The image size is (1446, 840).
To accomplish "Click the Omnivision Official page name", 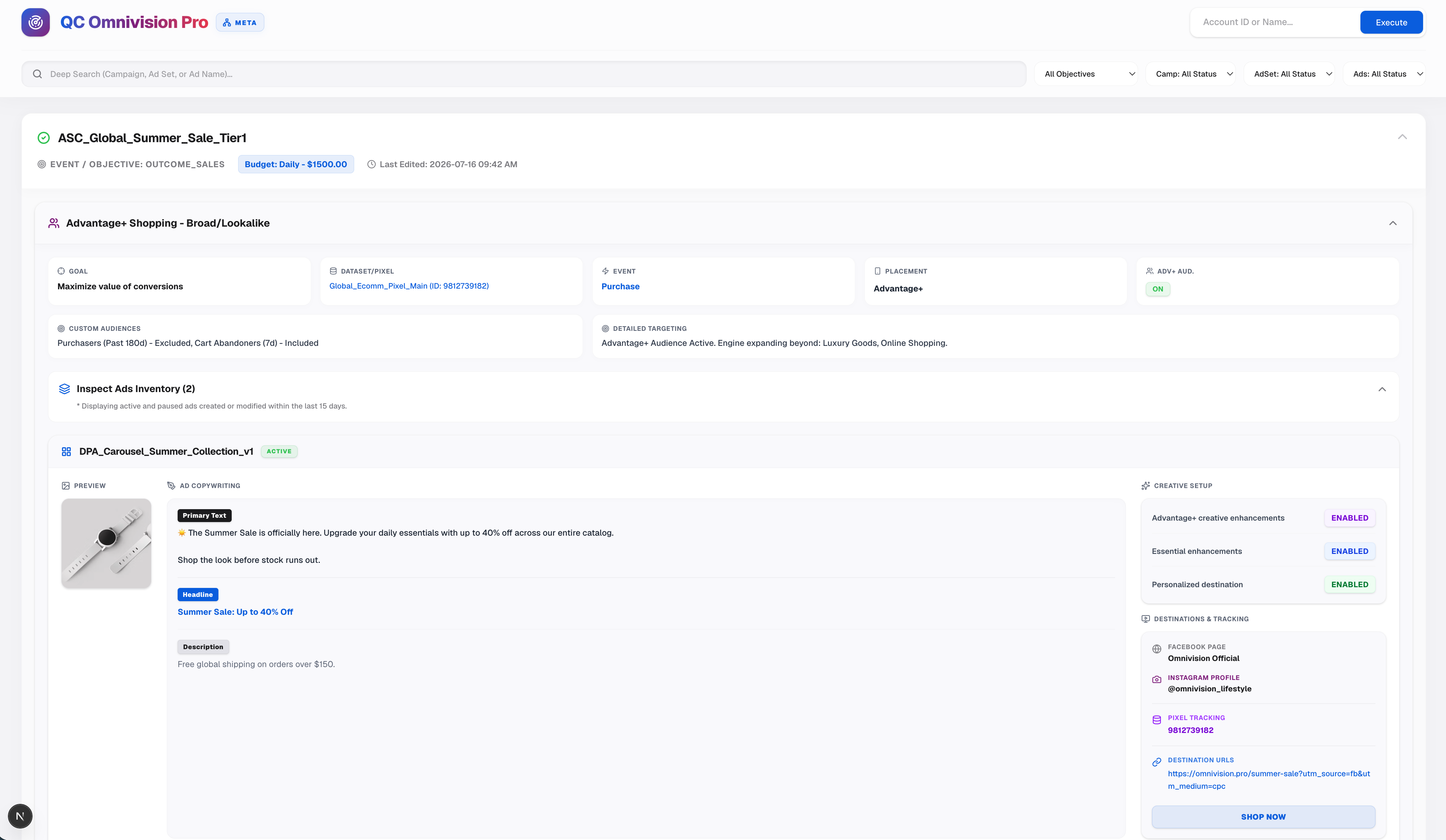I will click(x=1203, y=658).
